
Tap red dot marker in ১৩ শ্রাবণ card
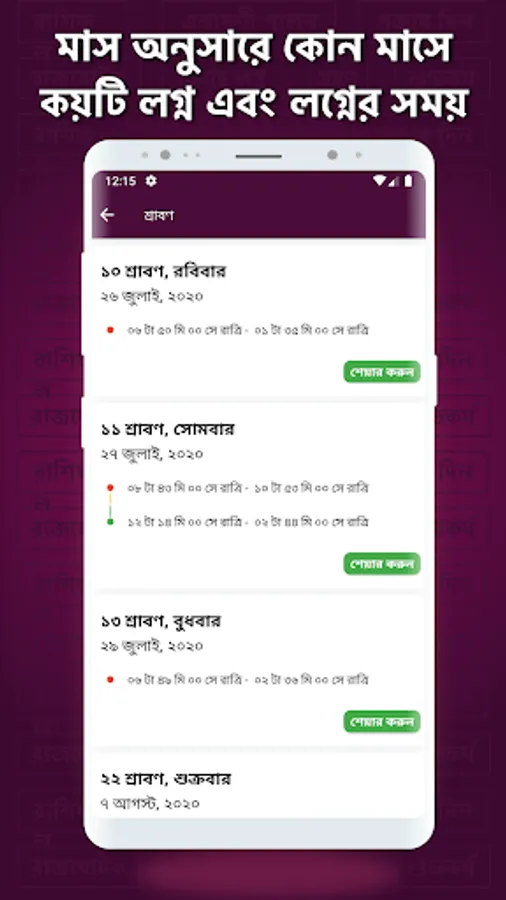point(110,680)
